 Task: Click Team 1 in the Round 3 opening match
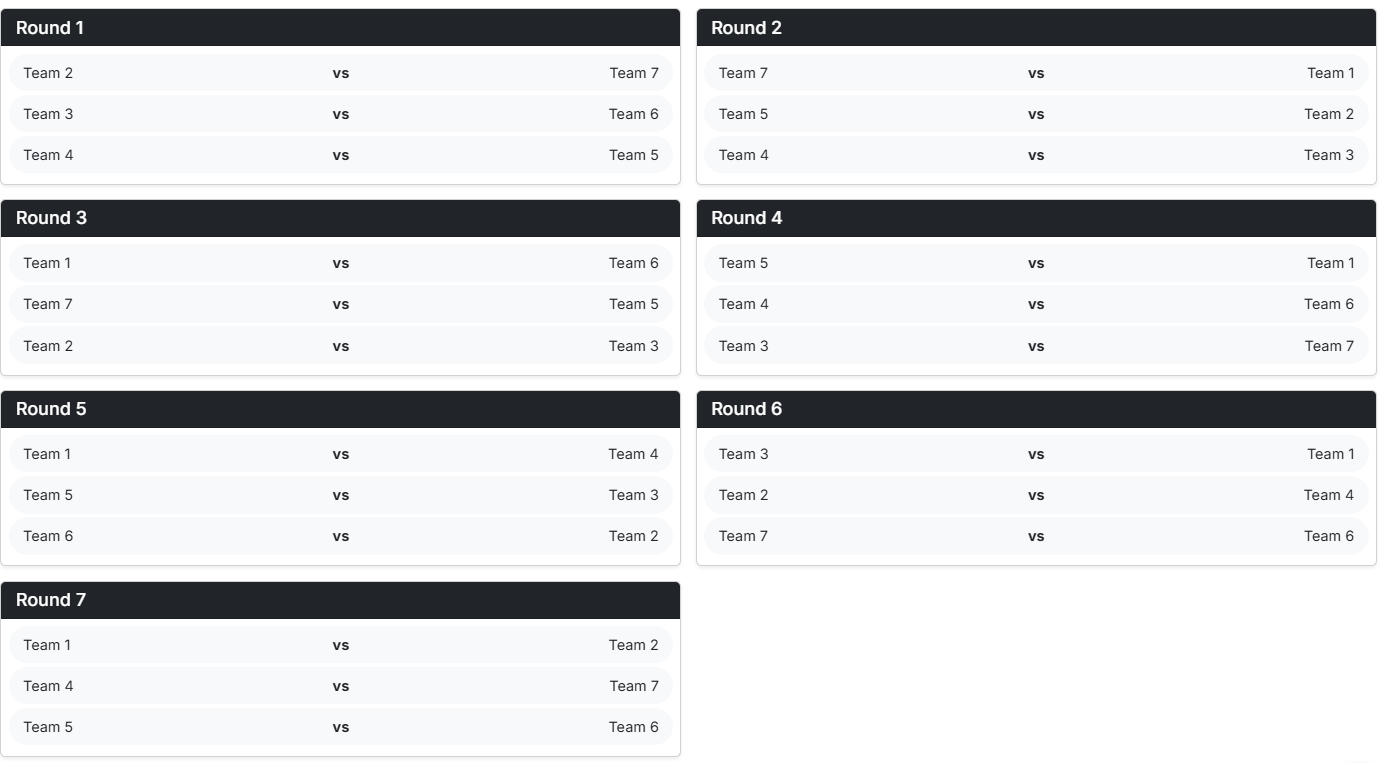[x=48, y=262]
